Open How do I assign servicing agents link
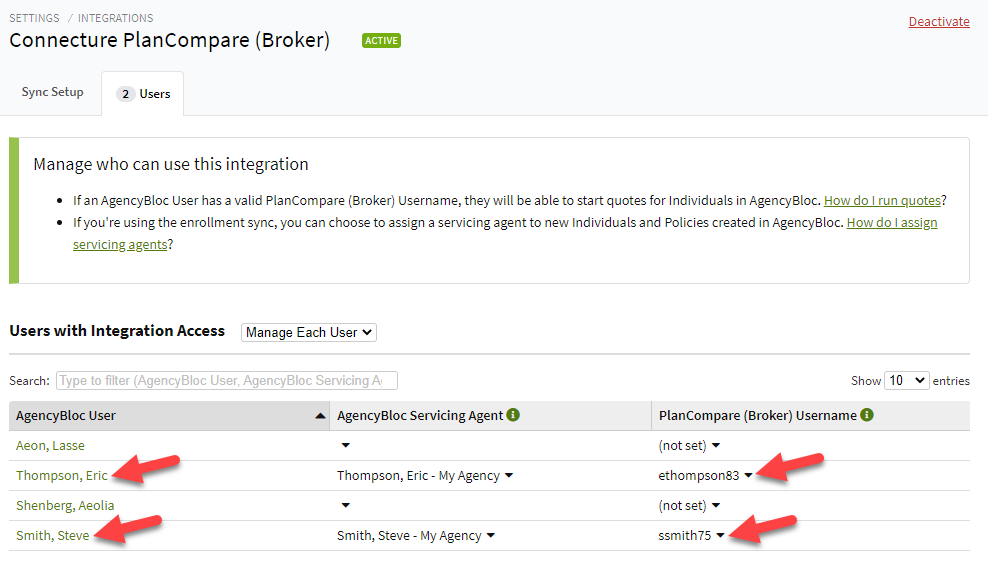 (x=892, y=223)
